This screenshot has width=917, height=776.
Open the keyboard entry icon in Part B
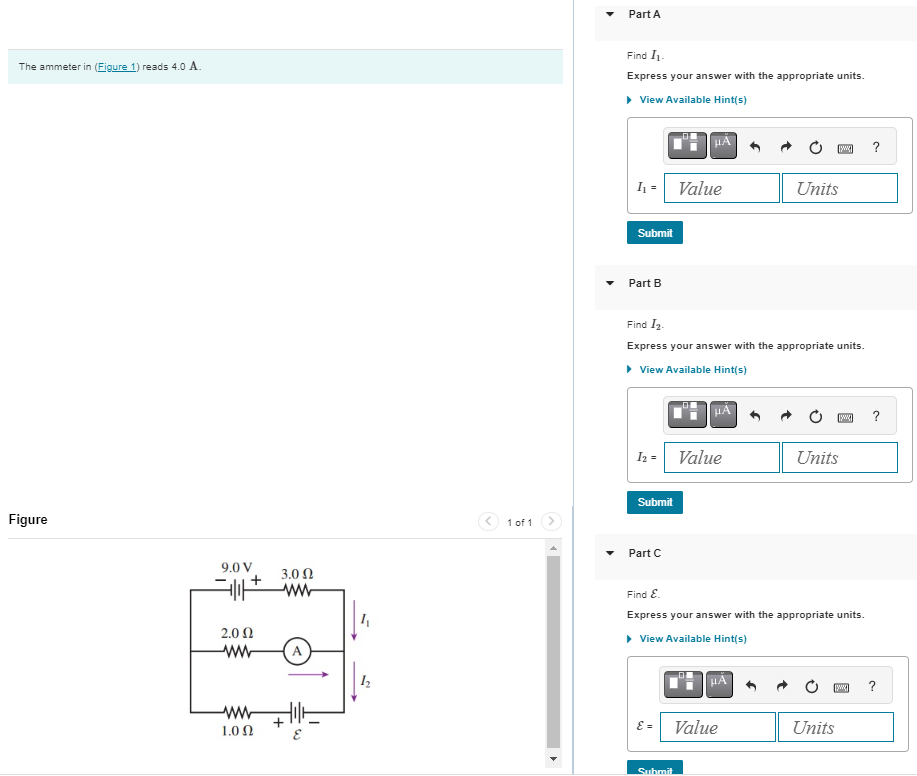845,417
